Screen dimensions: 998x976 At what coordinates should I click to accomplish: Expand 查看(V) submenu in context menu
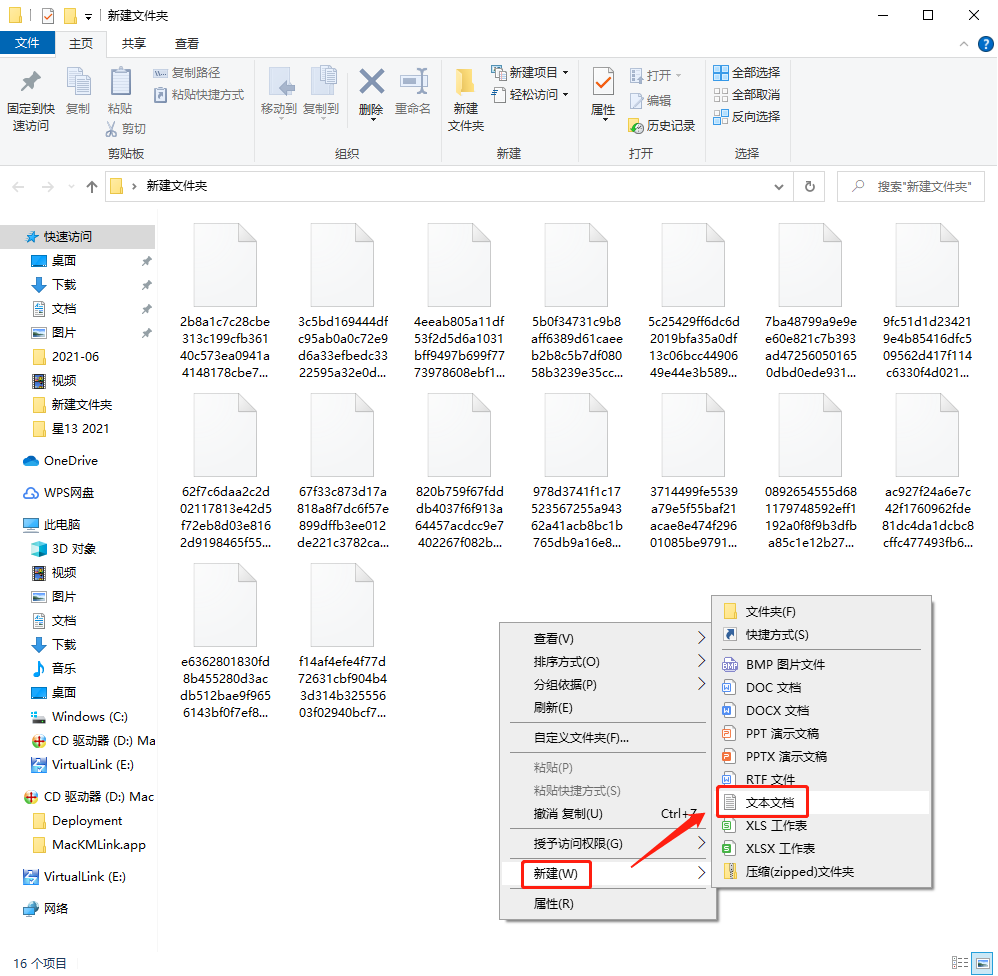(608, 639)
